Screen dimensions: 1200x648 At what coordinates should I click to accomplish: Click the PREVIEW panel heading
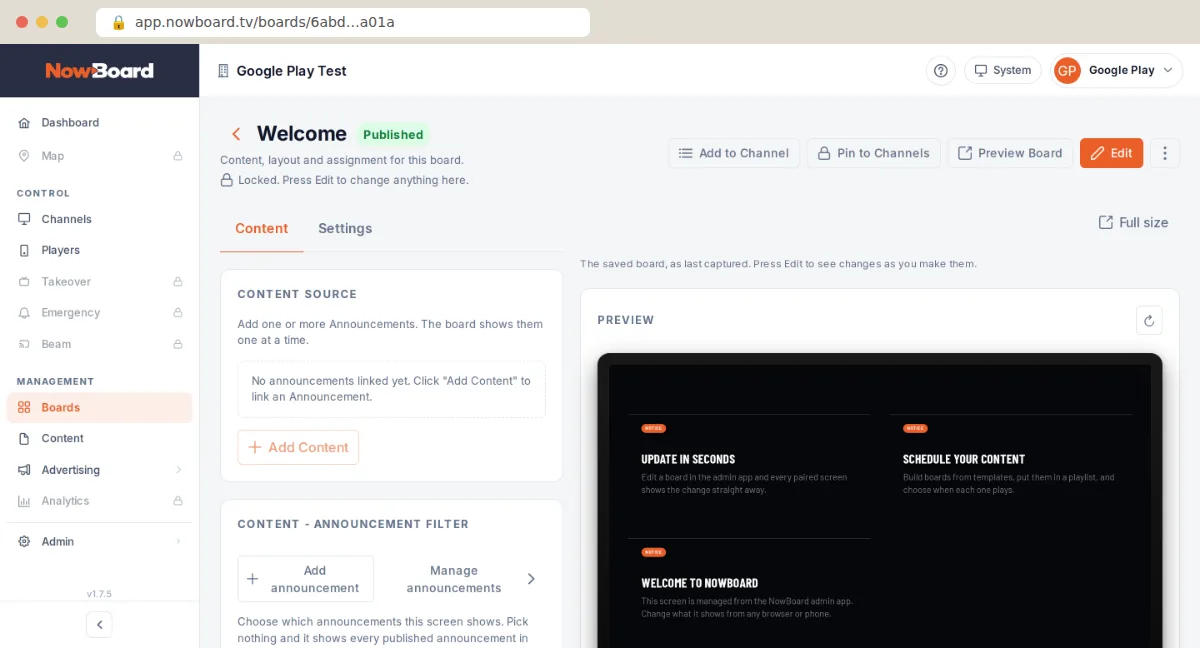pos(626,320)
